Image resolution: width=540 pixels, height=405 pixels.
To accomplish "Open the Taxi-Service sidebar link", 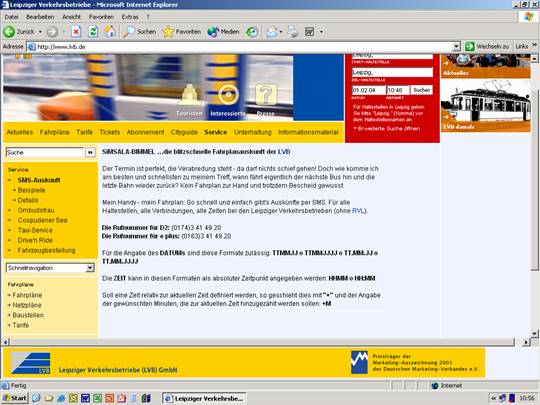I will 35,230.
